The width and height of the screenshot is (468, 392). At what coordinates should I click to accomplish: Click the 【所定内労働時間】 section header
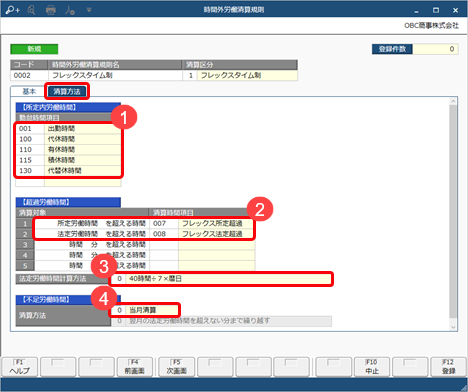click(x=68, y=107)
